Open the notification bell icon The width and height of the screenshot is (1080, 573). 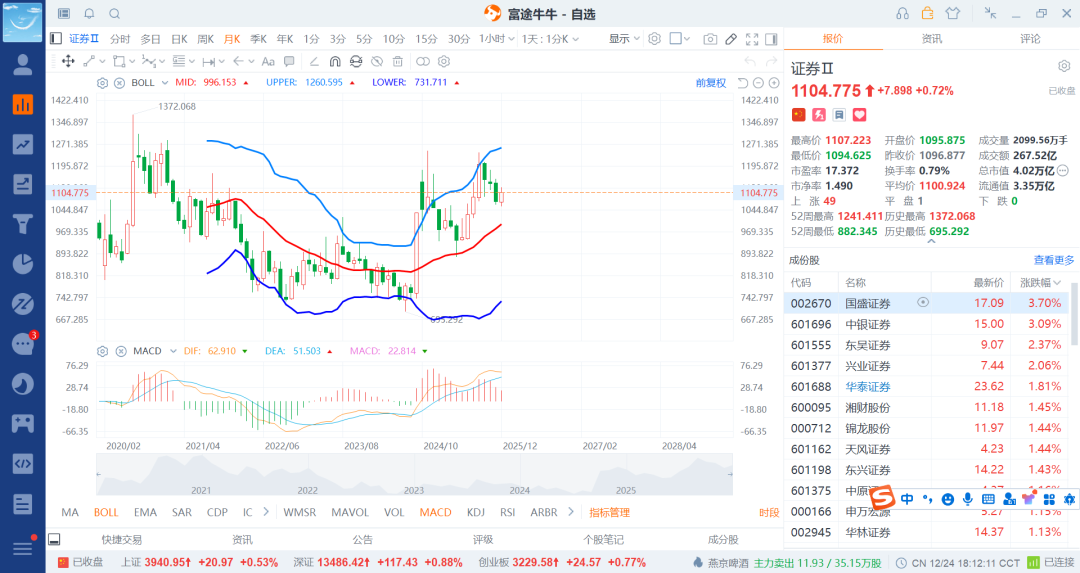pos(89,14)
